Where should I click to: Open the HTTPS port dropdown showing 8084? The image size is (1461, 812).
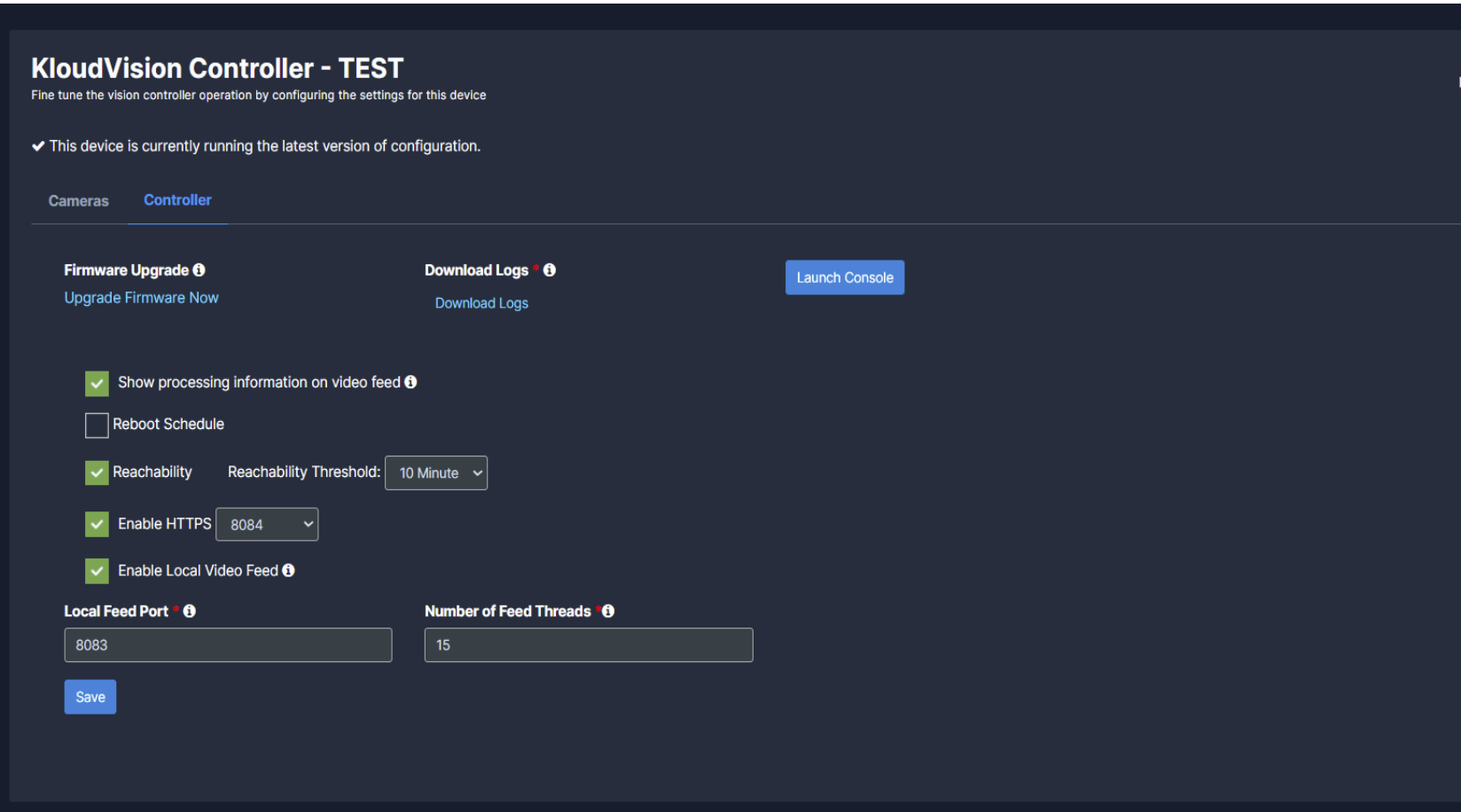coord(267,524)
